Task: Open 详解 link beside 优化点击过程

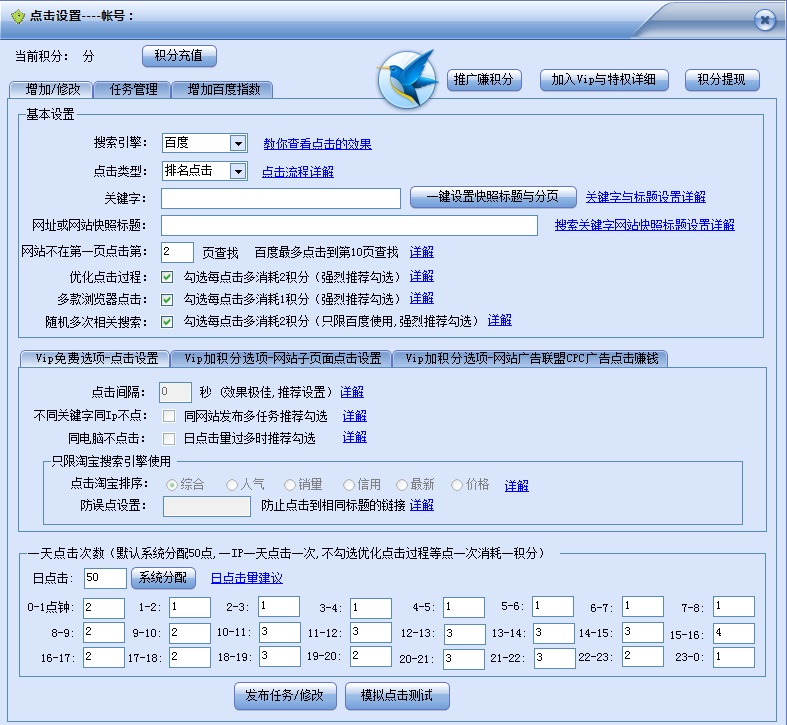Action: click(422, 276)
